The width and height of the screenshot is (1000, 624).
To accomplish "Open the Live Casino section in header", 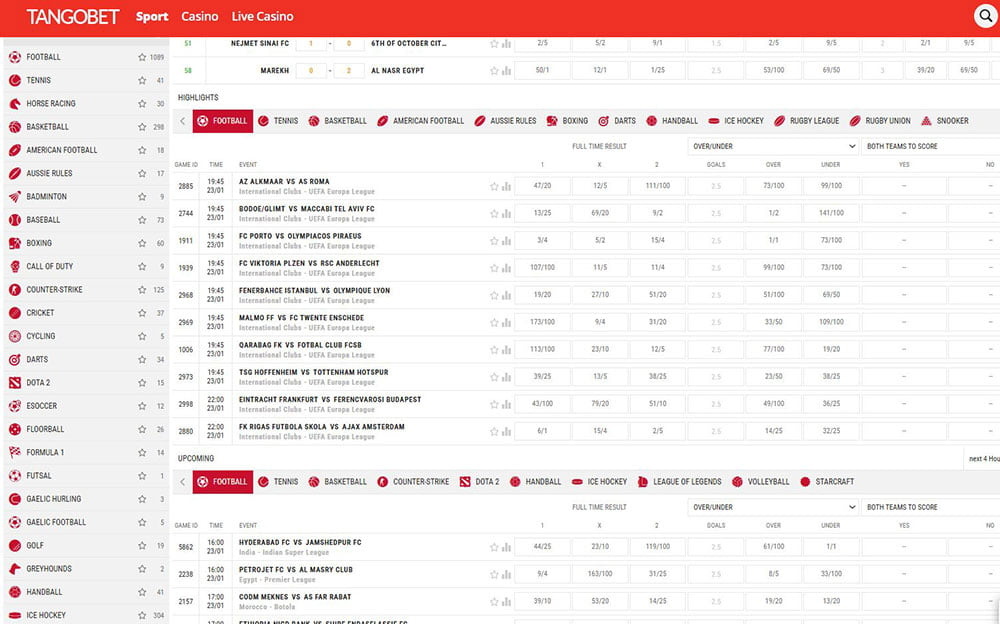I will [262, 17].
